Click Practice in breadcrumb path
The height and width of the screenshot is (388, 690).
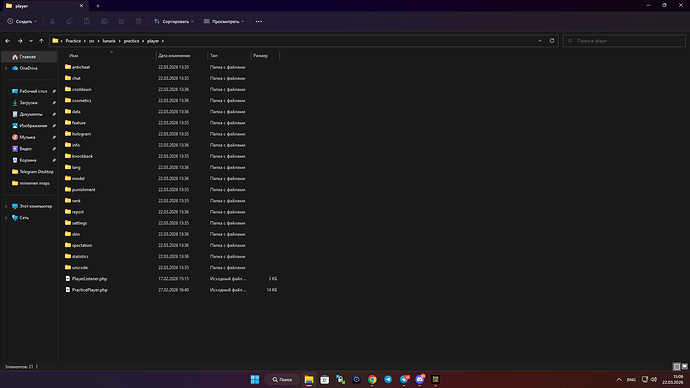click(73, 41)
